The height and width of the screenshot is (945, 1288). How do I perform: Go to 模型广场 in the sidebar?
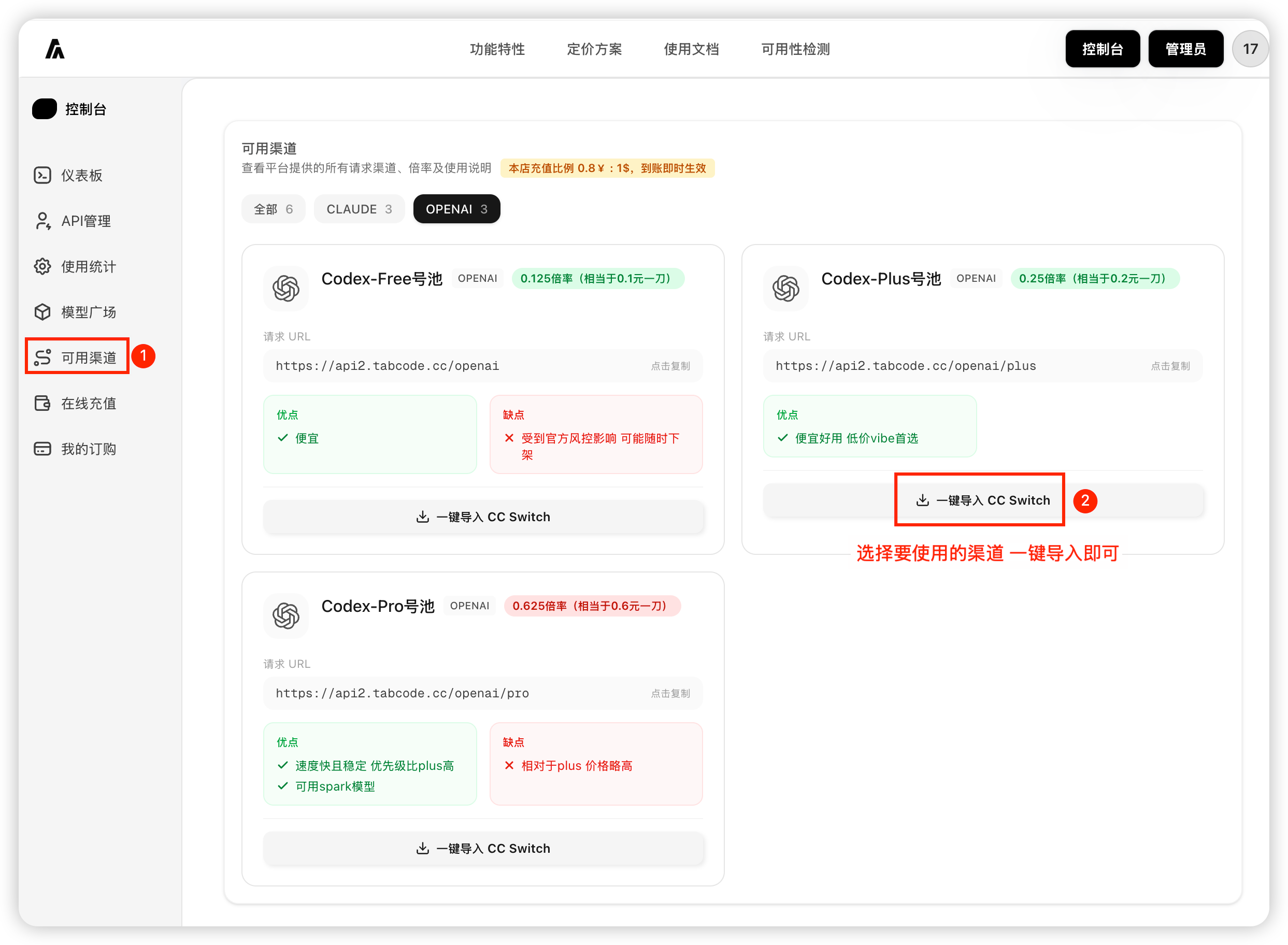(x=89, y=312)
